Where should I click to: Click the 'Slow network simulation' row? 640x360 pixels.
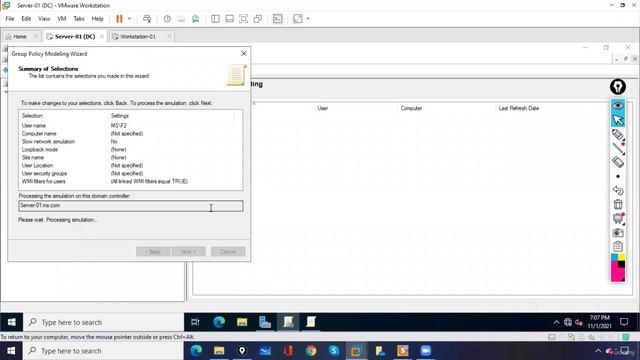click(x=131, y=142)
